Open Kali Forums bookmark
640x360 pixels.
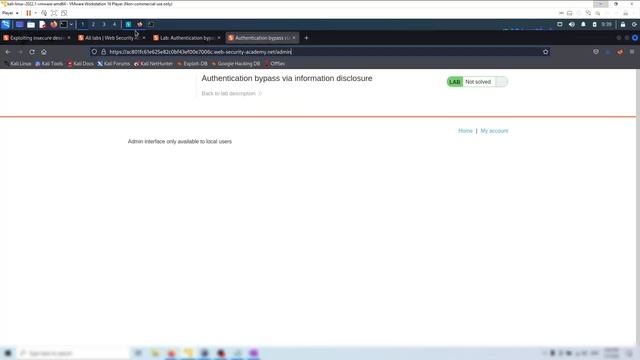click(x=114, y=64)
